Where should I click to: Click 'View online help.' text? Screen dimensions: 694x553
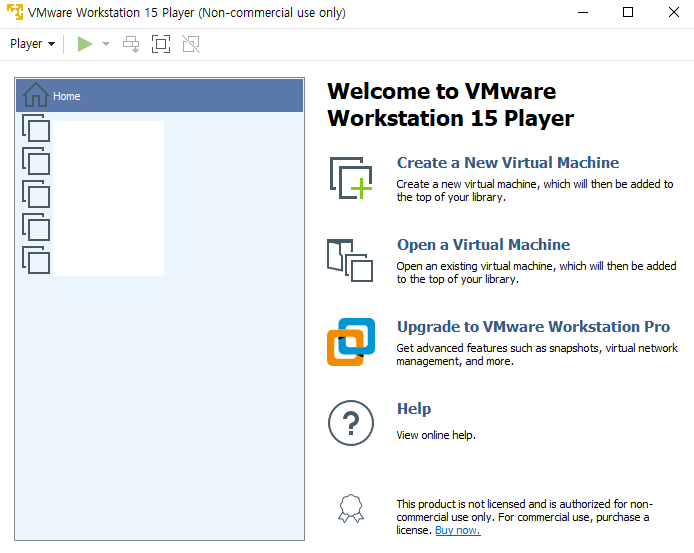point(436,435)
